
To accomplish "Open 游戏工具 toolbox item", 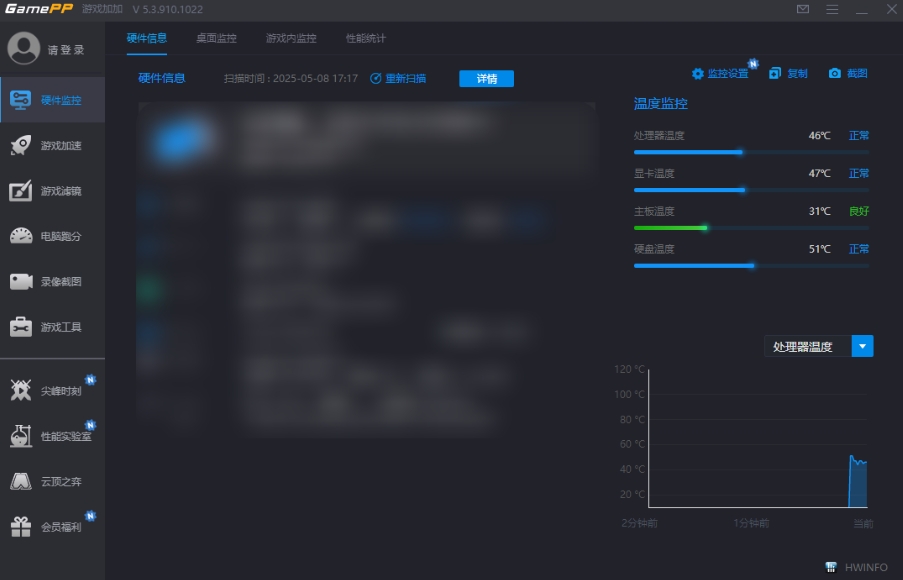I will click(52, 327).
